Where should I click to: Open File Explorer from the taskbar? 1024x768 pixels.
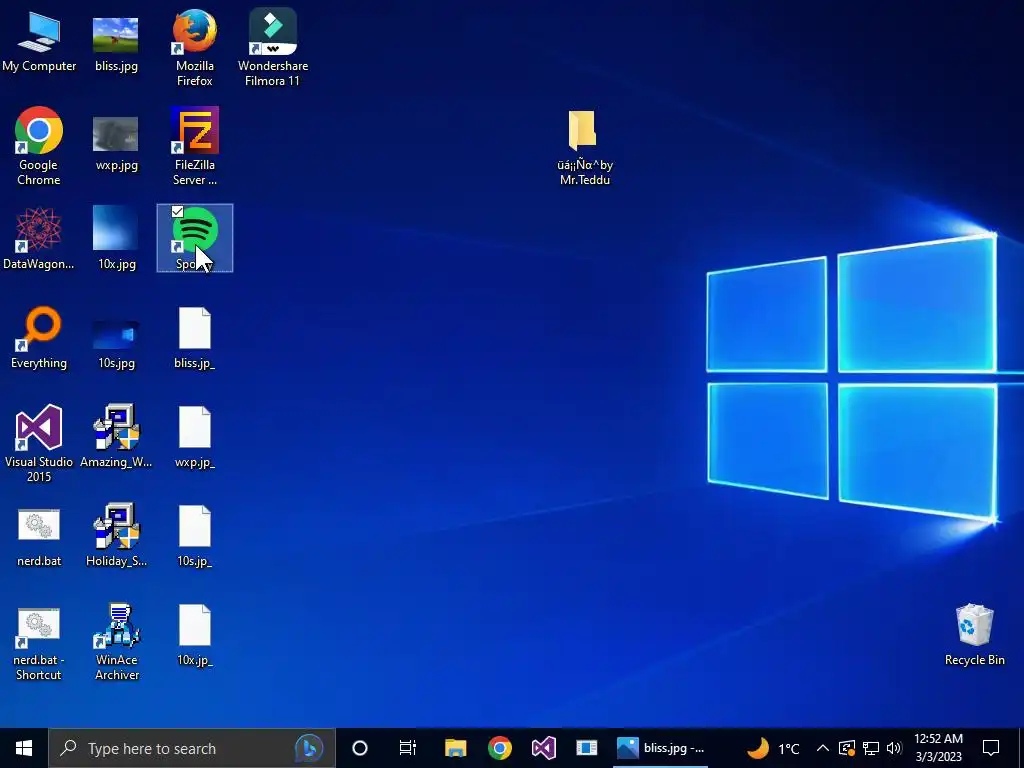[x=455, y=748]
